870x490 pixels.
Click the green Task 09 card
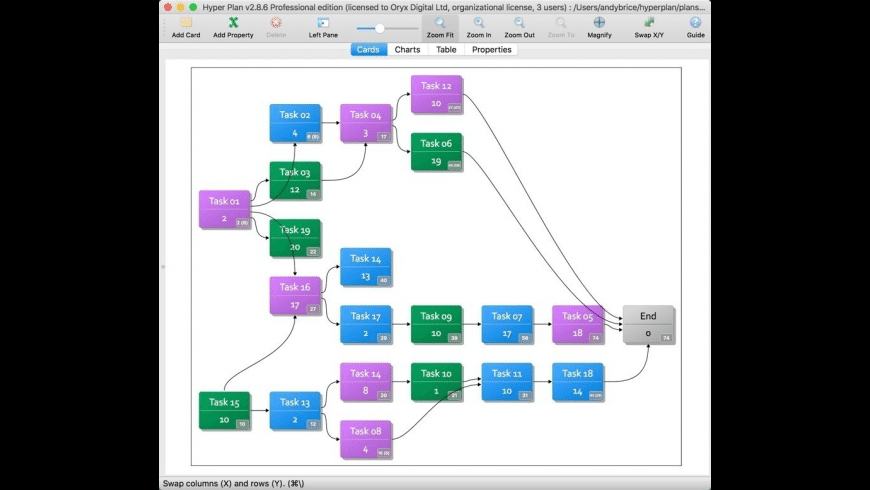pyautogui.click(x=437, y=325)
